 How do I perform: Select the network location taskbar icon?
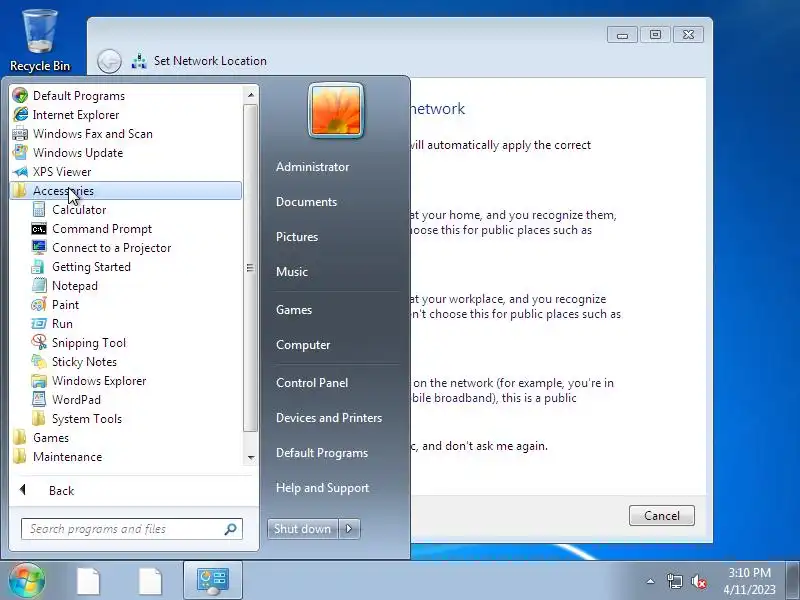[x=213, y=581]
